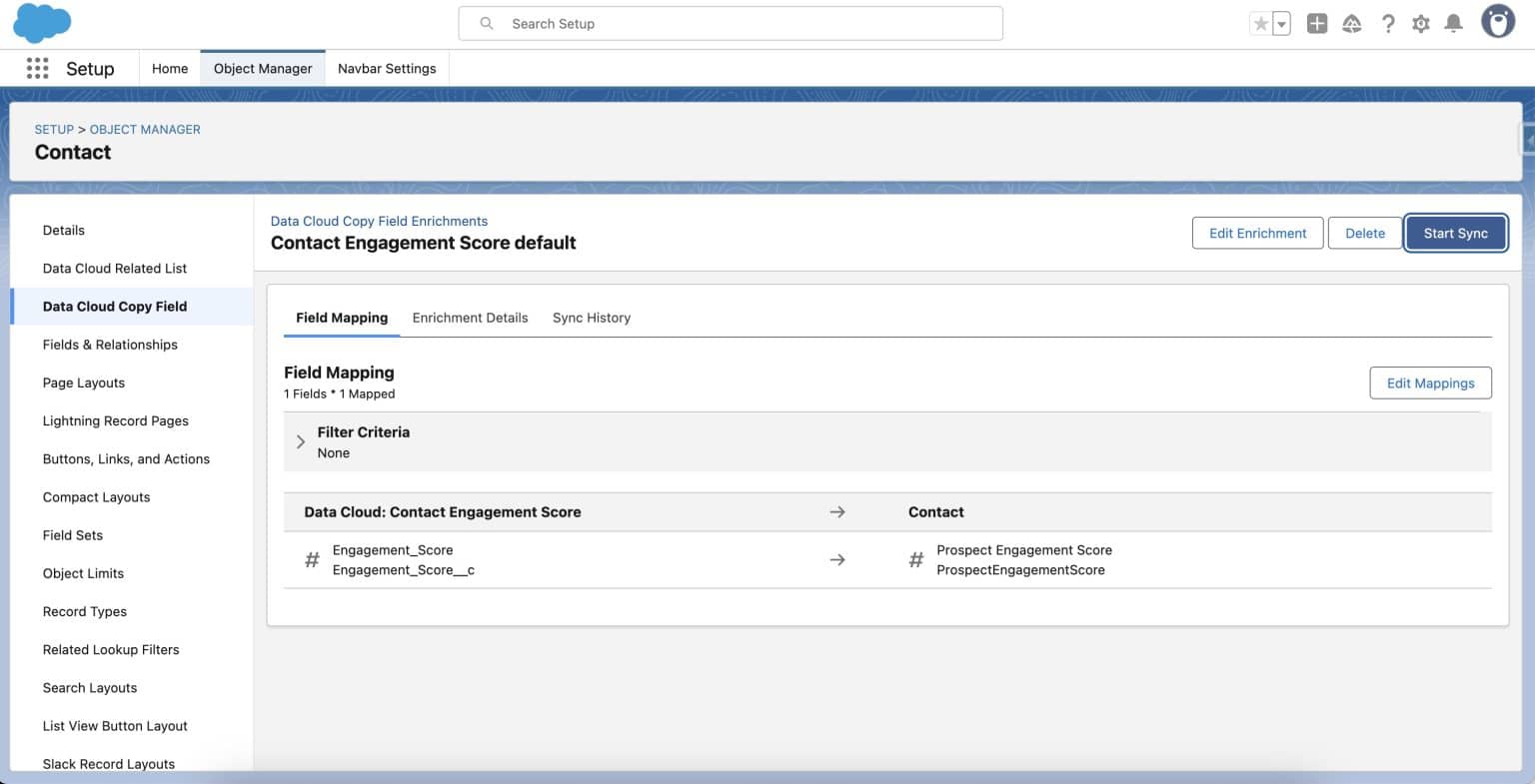Open Lightning Record Pages in sidebar
This screenshot has width=1535, height=784.
pyautogui.click(x=116, y=420)
